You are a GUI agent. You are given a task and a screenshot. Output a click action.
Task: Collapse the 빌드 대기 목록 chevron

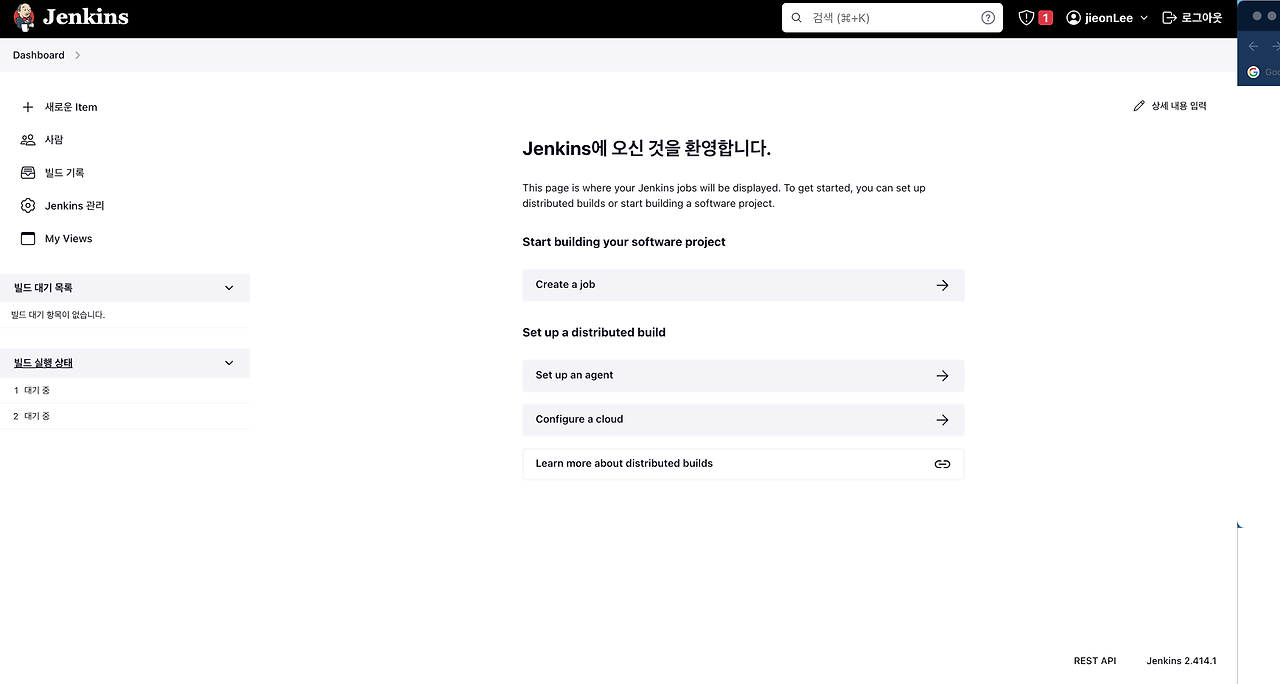coord(229,288)
